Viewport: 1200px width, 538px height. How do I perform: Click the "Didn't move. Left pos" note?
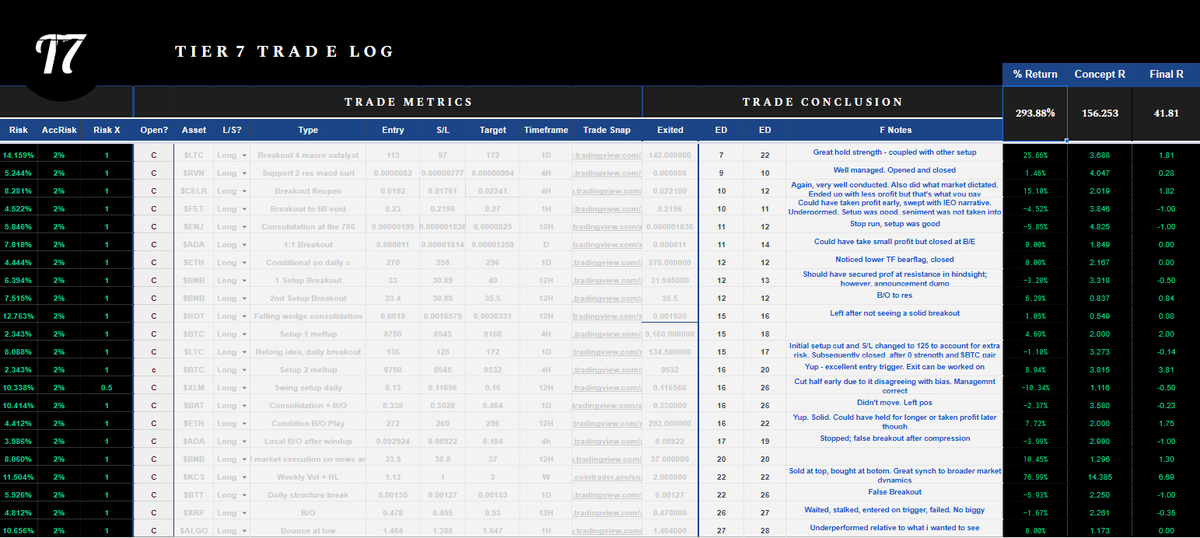895,401
